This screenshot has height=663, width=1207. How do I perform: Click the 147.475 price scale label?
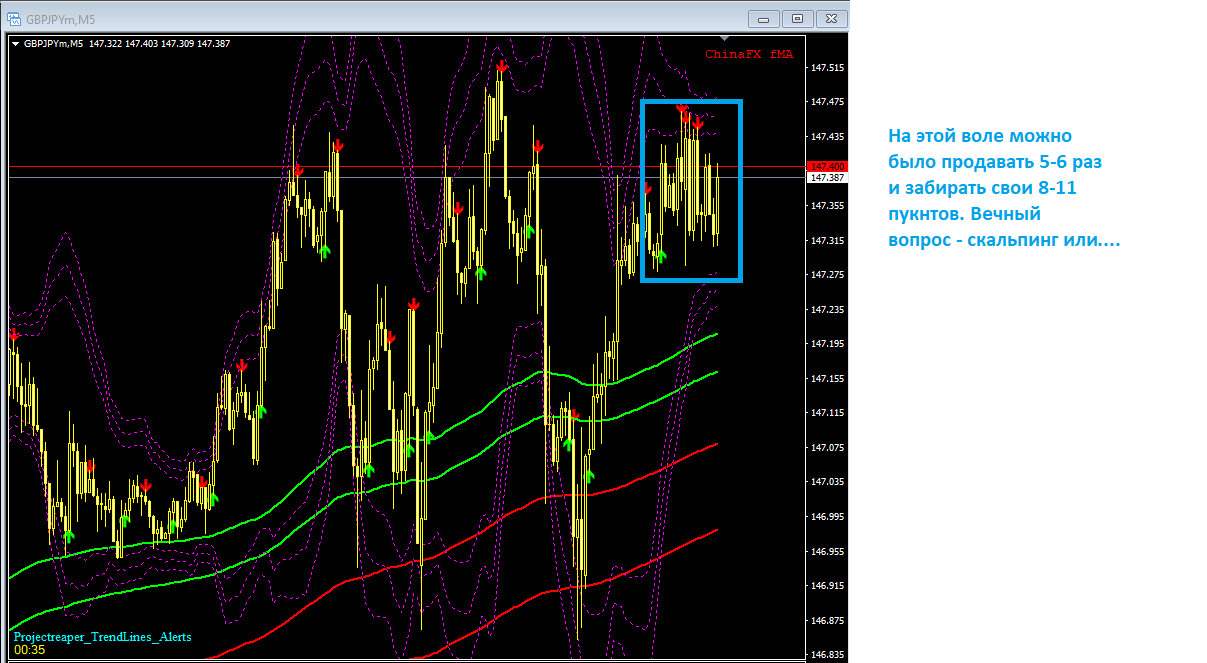[x=828, y=102]
